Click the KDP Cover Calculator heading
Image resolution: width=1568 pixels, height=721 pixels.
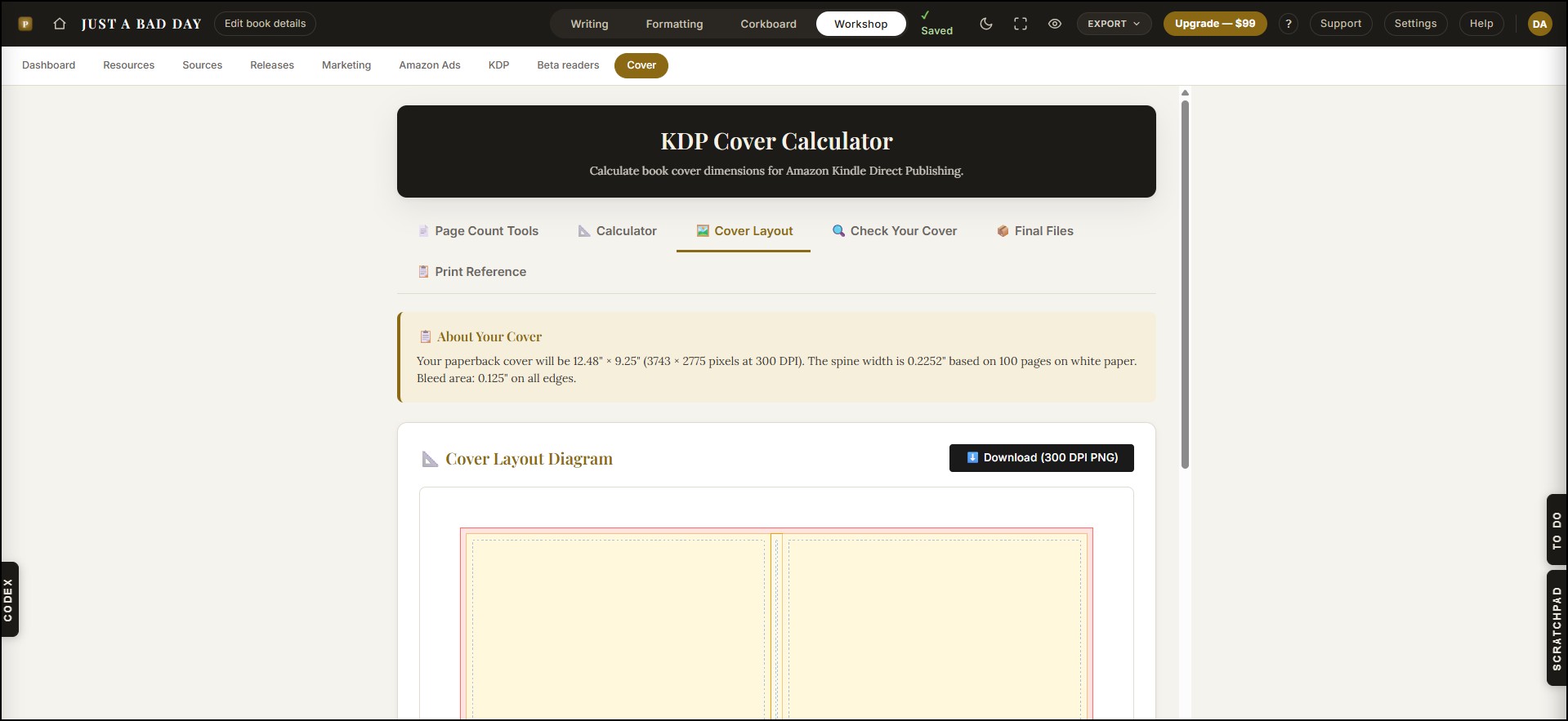coord(776,141)
